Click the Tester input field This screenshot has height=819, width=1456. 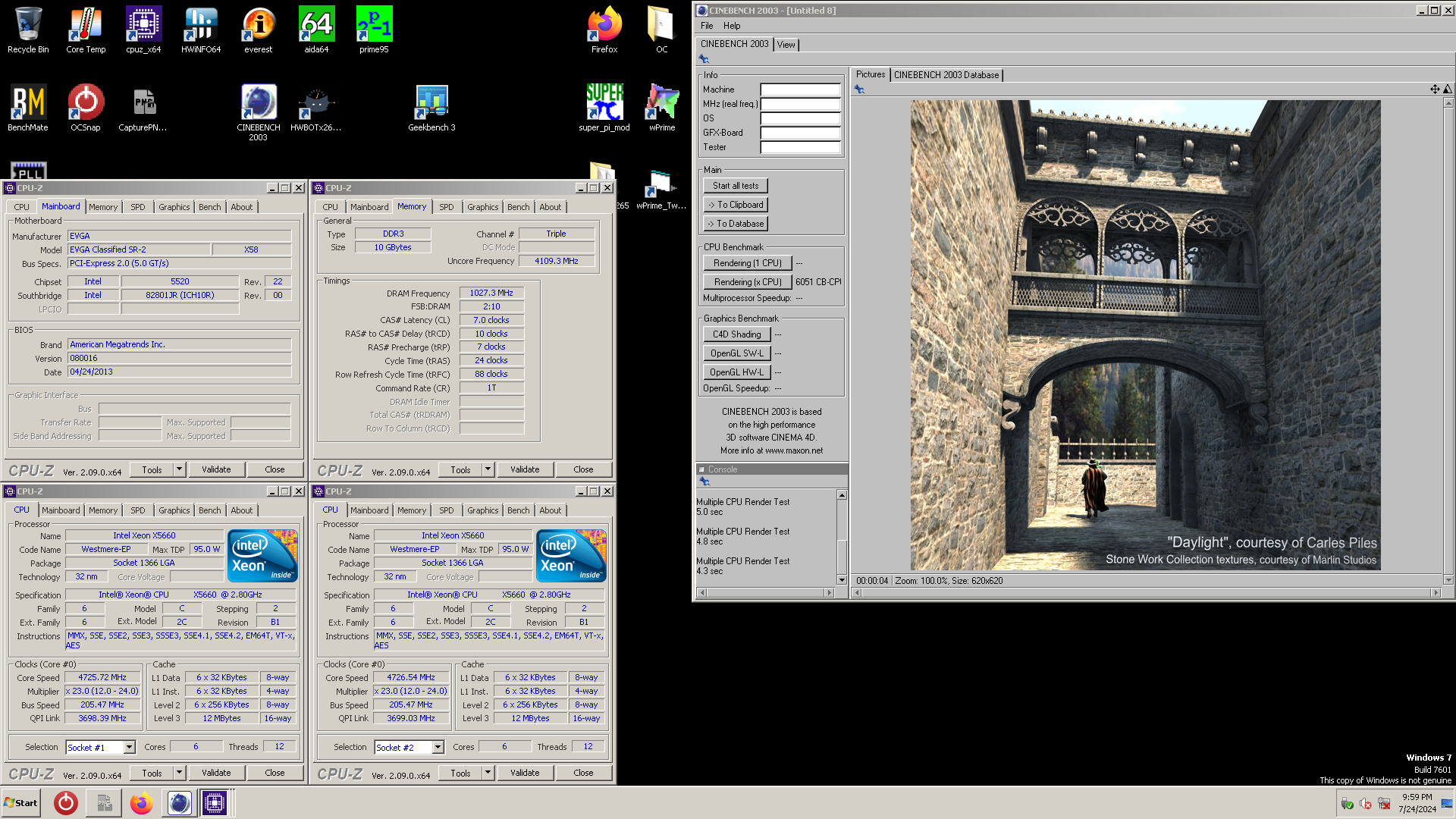click(800, 147)
